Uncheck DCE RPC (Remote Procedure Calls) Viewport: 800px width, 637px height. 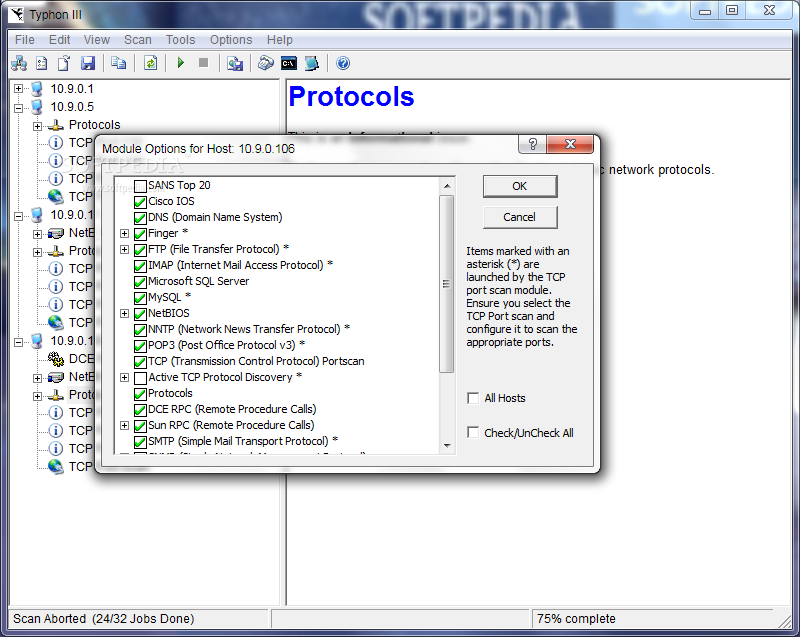140,410
